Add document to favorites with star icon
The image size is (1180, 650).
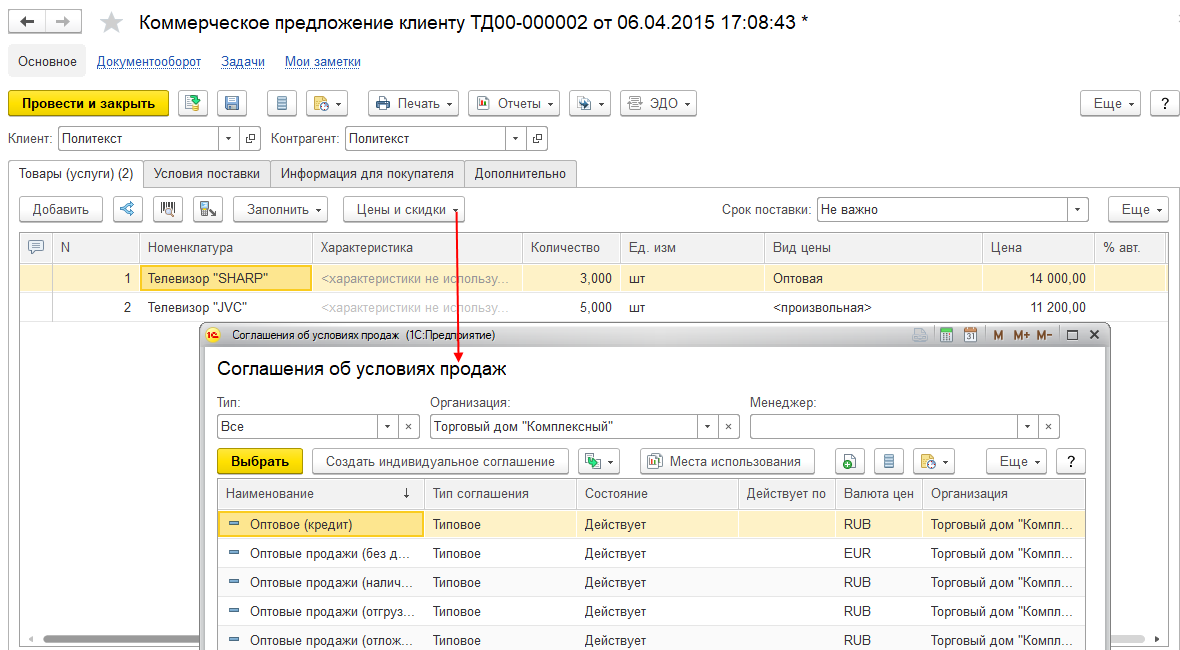pyautogui.click(x=111, y=22)
